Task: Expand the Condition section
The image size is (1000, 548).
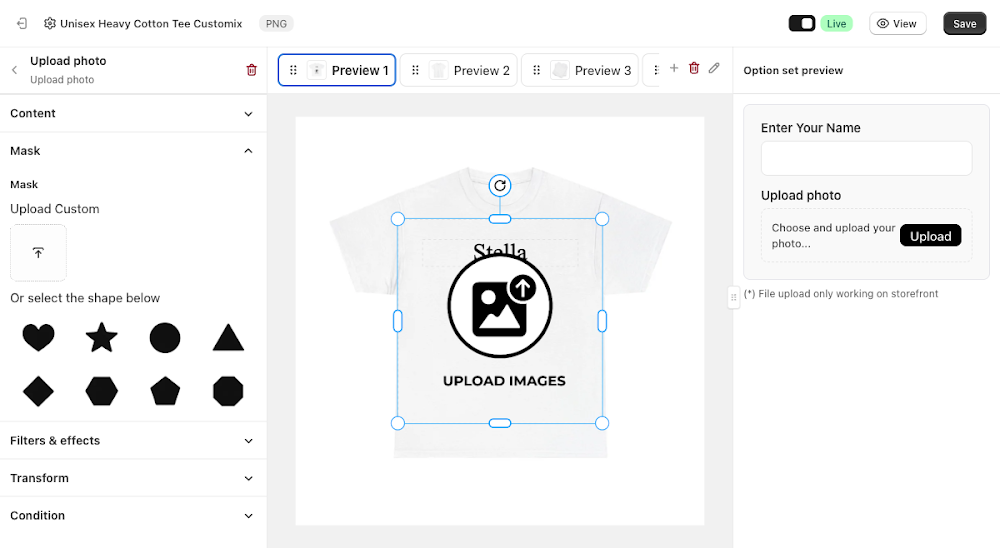Action: pyautogui.click(x=133, y=515)
